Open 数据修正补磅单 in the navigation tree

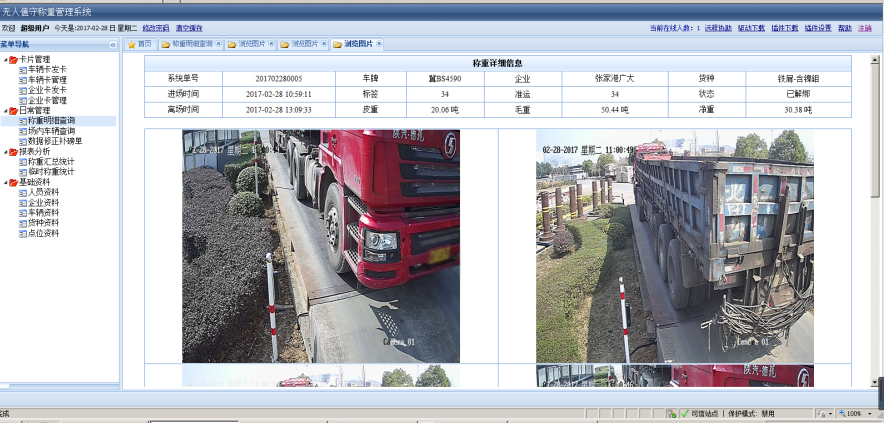55,142
